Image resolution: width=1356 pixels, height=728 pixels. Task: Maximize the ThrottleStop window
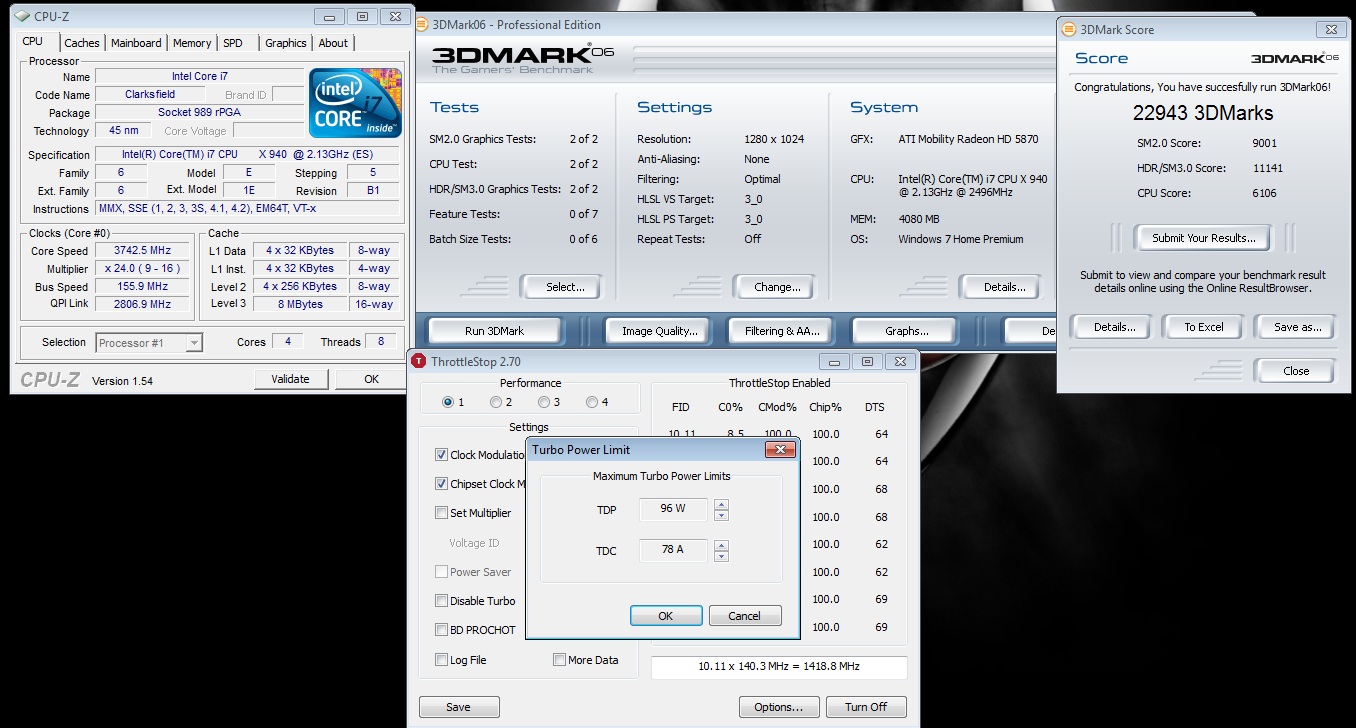pyautogui.click(x=867, y=361)
